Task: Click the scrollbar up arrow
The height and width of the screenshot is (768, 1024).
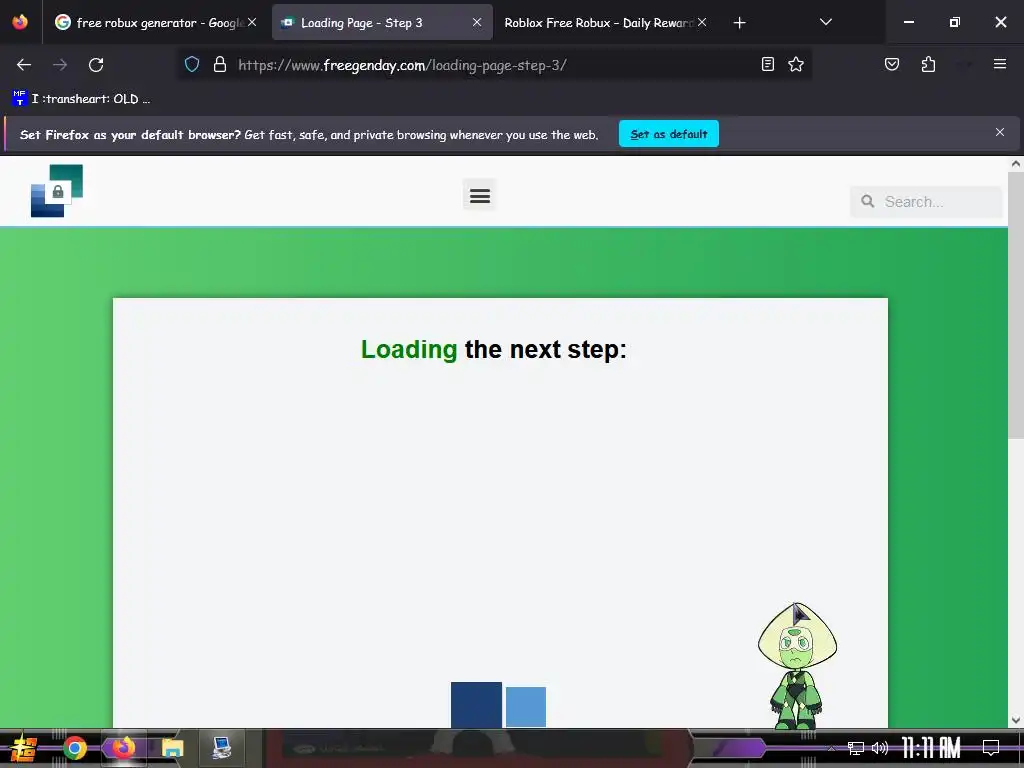Action: tap(1016, 164)
